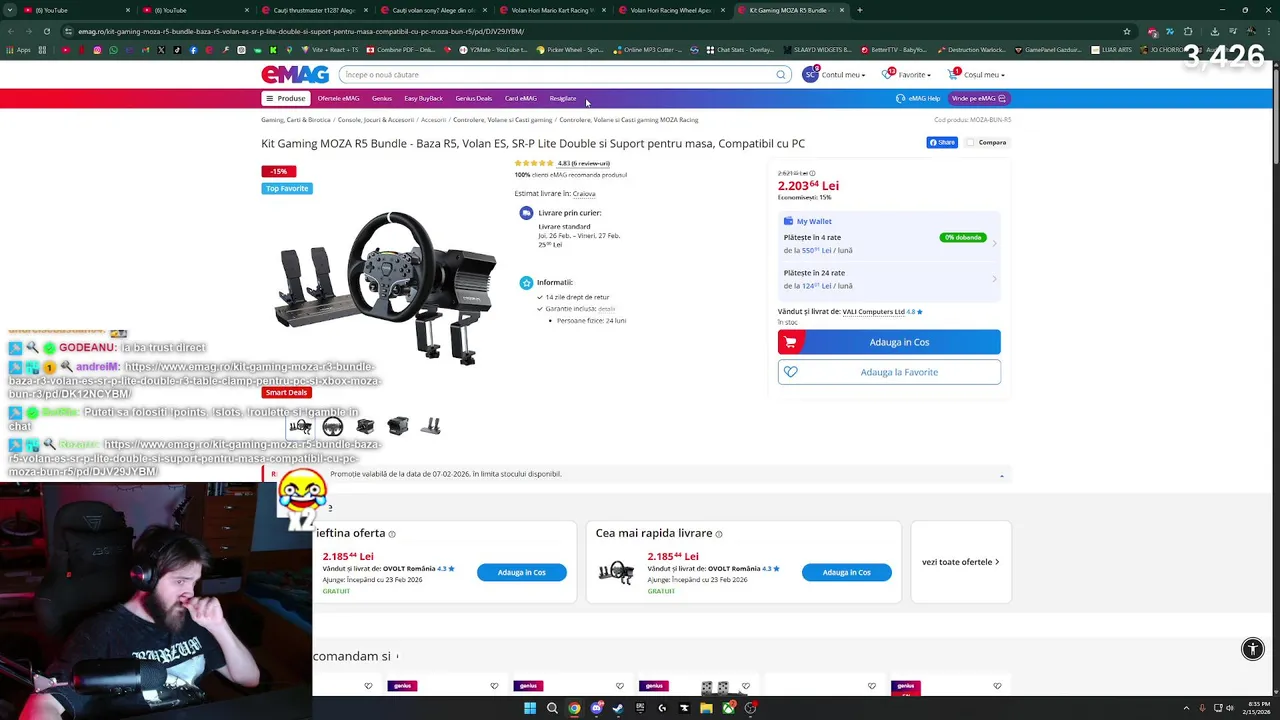Open Genius menu item

click(x=382, y=98)
